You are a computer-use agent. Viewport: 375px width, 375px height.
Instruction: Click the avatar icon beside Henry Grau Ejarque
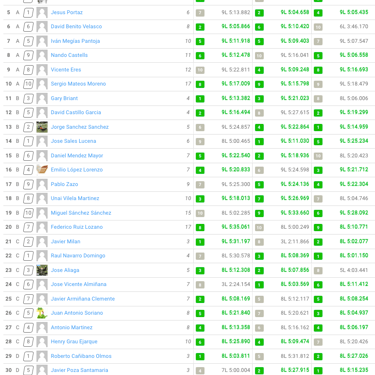[x=42, y=342]
